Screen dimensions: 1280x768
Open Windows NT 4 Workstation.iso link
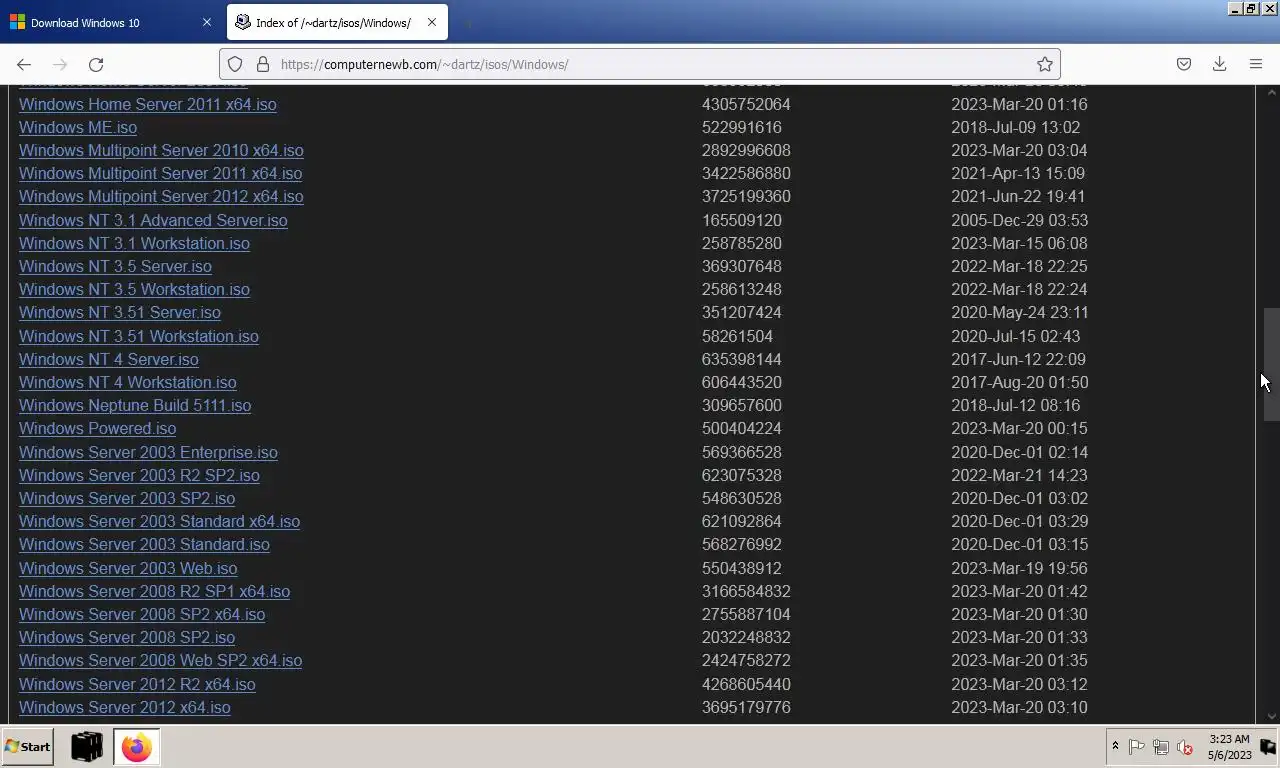point(128,382)
